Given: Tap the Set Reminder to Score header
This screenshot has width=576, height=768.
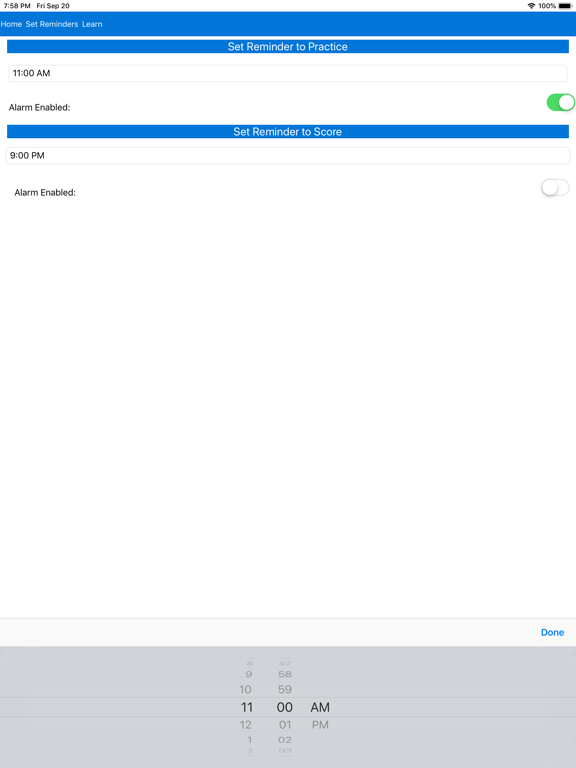Looking at the screenshot, I should point(288,132).
